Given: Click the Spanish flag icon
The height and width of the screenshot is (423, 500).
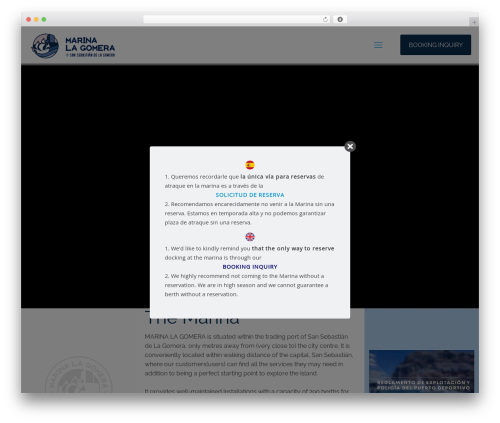Looking at the screenshot, I should click(250, 165).
